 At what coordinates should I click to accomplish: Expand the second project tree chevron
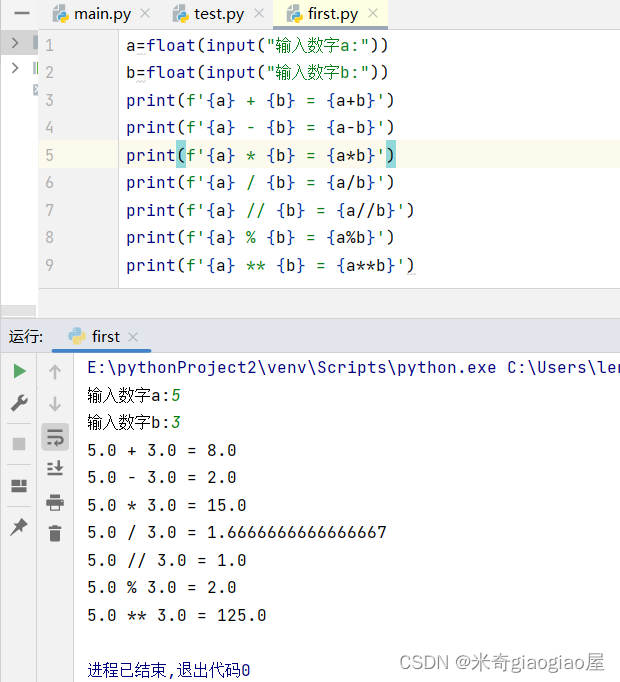tap(15, 68)
